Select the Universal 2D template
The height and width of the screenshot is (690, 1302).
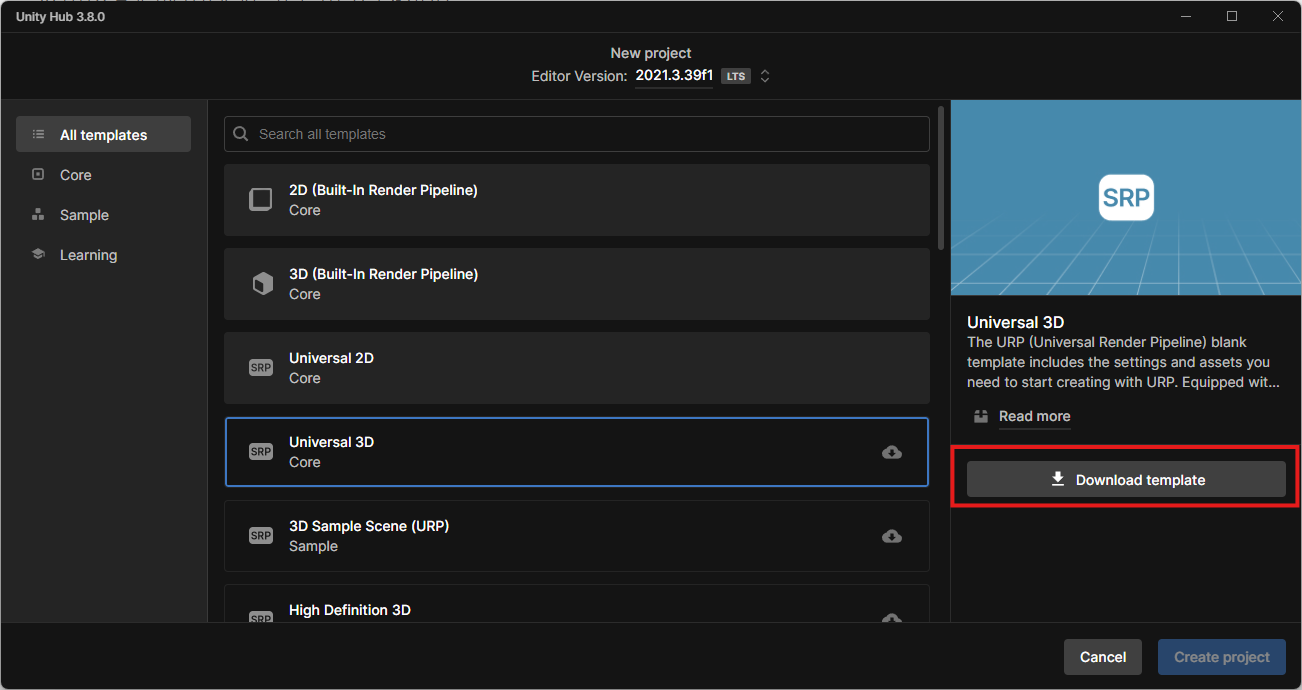[x=577, y=368]
